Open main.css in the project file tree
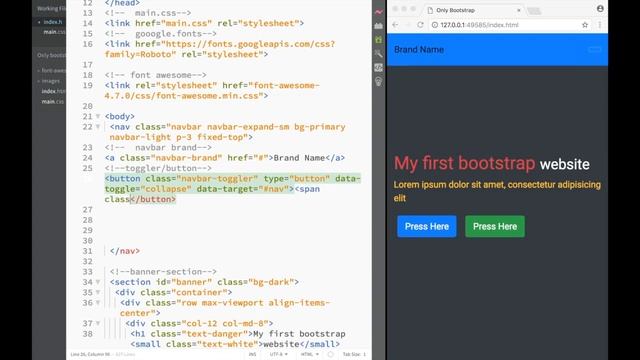This screenshot has height=360, width=640. [53, 101]
